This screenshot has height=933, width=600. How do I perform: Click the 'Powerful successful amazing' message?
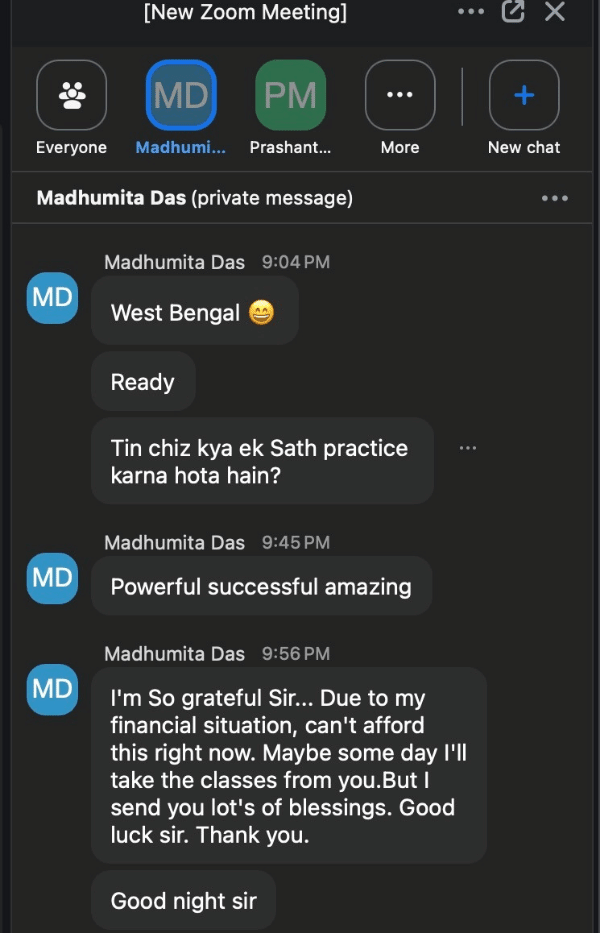point(261,587)
